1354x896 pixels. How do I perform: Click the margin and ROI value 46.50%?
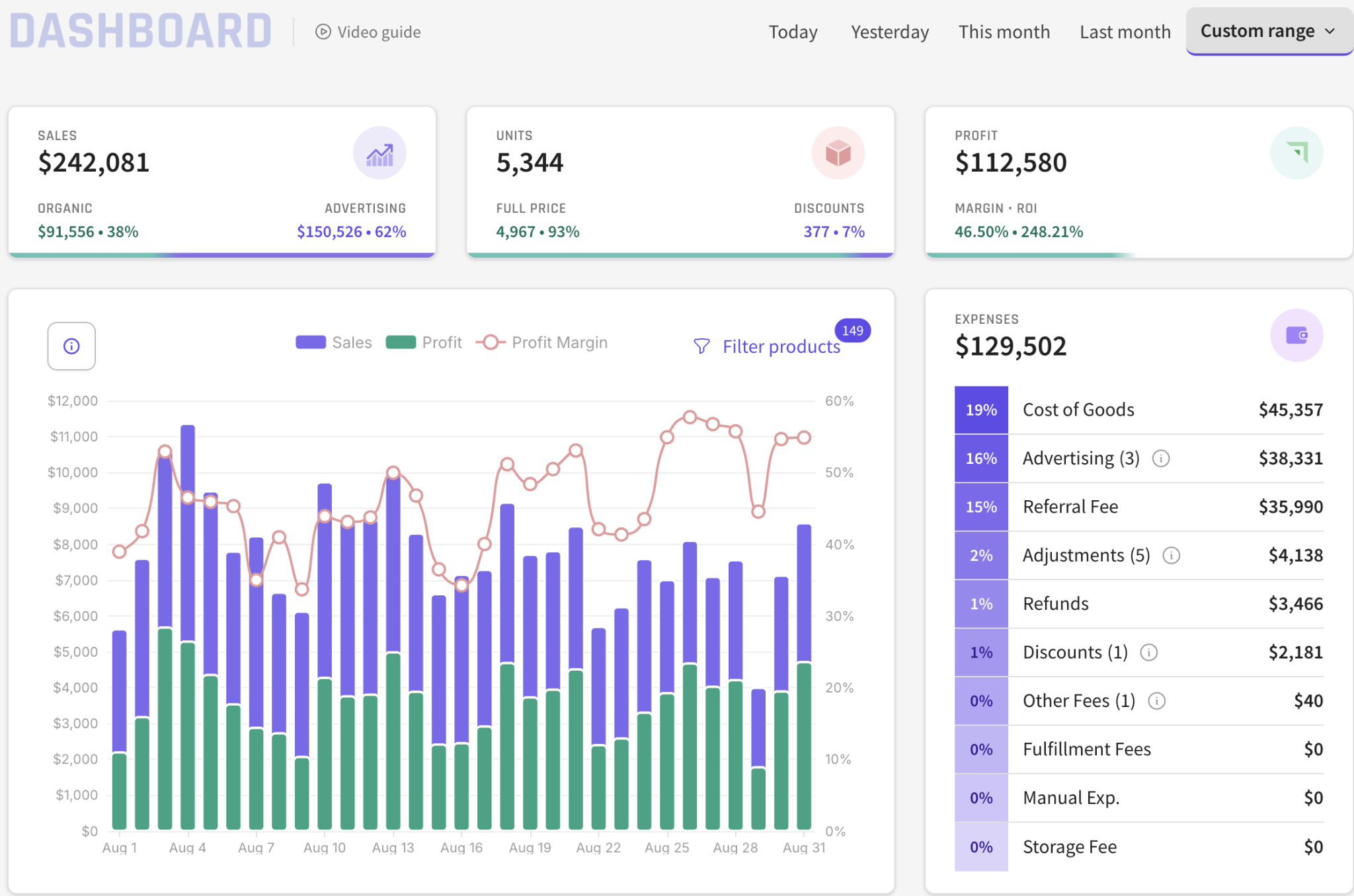coord(981,232)
